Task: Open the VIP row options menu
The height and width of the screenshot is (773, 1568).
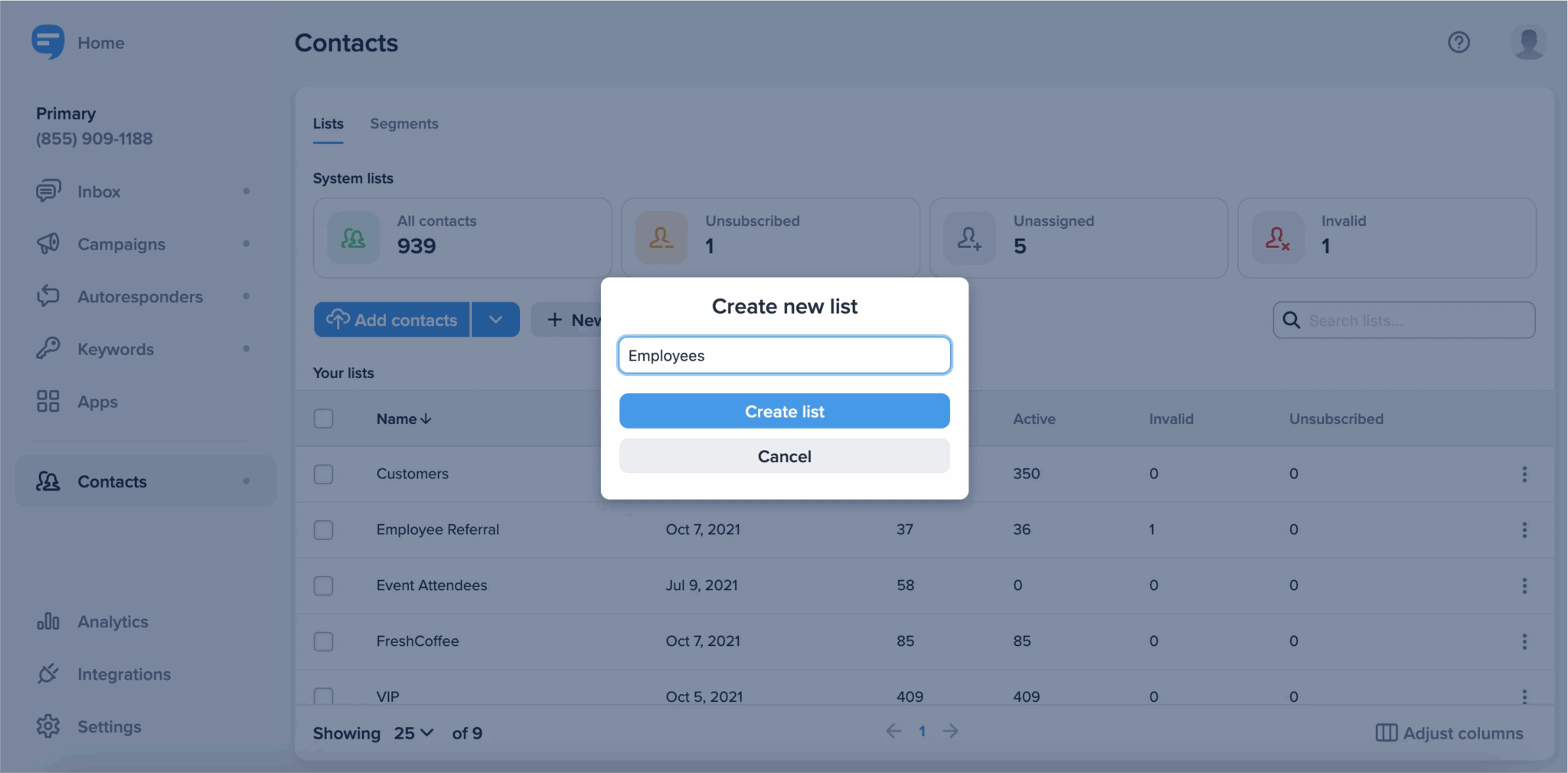Action: [x=1525, y=696]
